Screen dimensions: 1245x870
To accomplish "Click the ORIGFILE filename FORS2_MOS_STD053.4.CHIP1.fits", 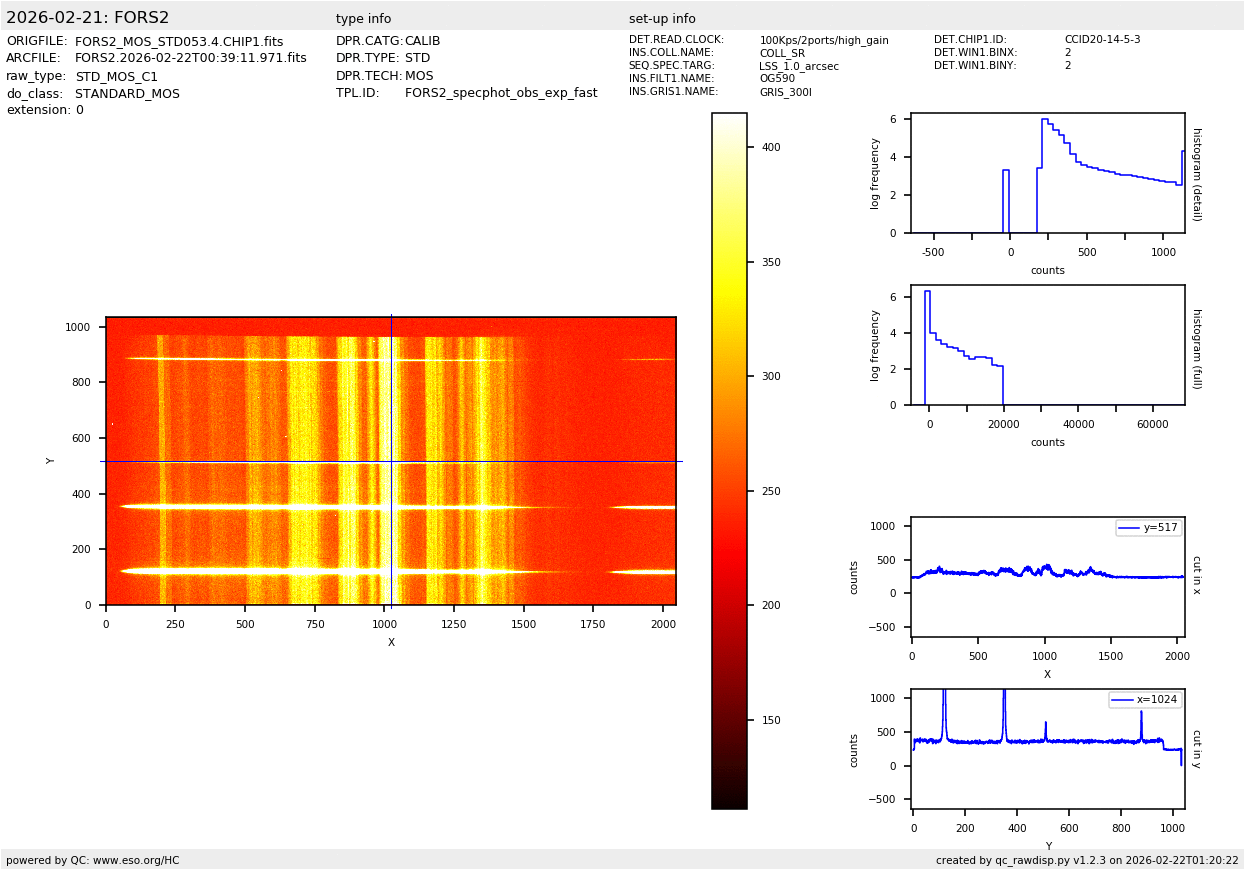I will (x=179, y=42).
